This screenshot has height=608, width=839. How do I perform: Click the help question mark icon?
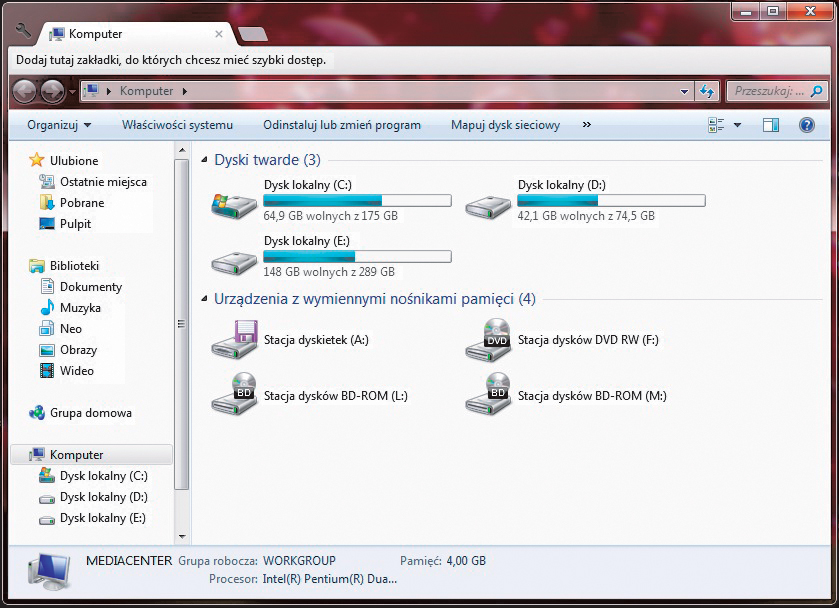click(806, 125)
